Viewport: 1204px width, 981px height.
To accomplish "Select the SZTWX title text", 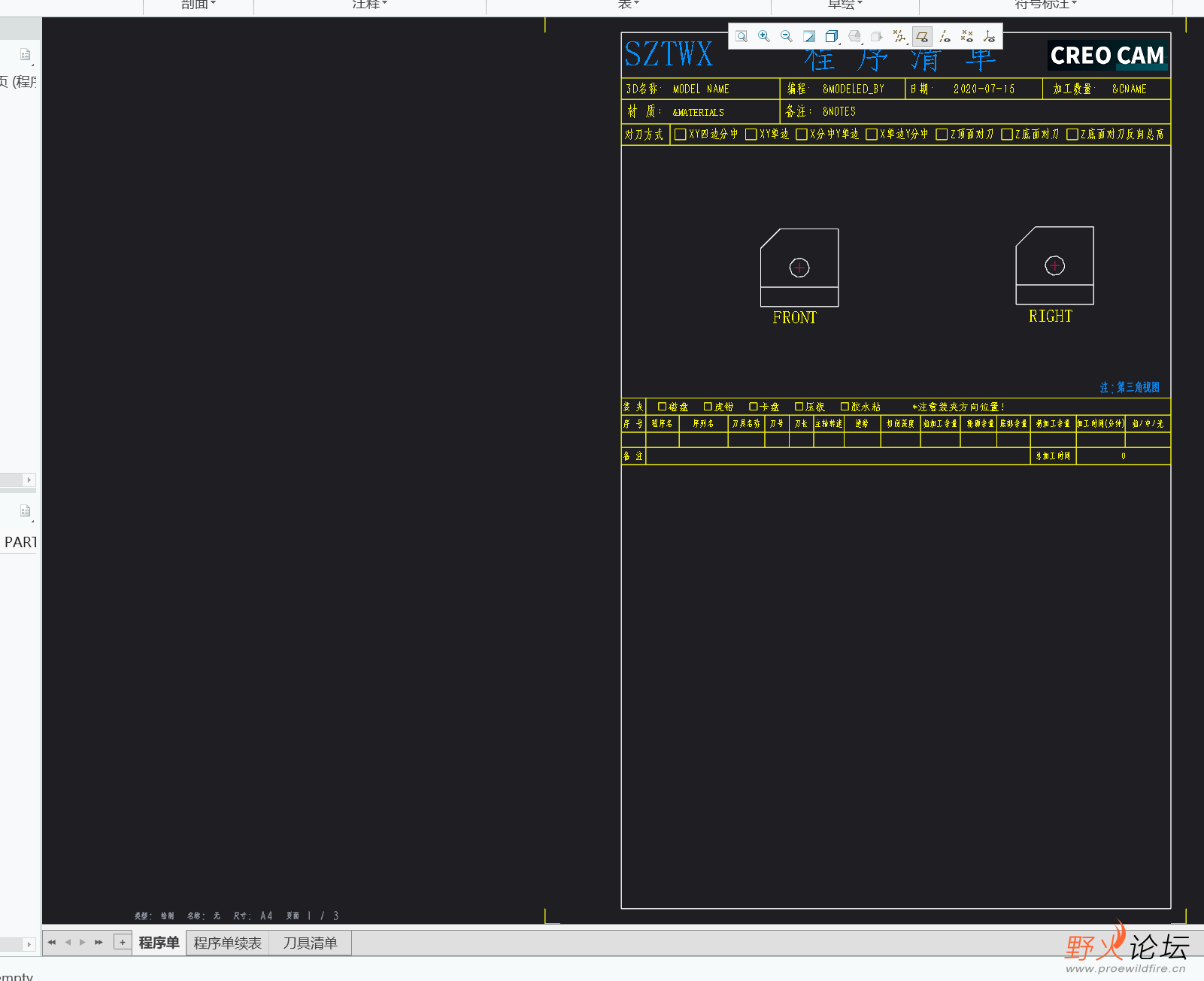I will tap(669, 54).
